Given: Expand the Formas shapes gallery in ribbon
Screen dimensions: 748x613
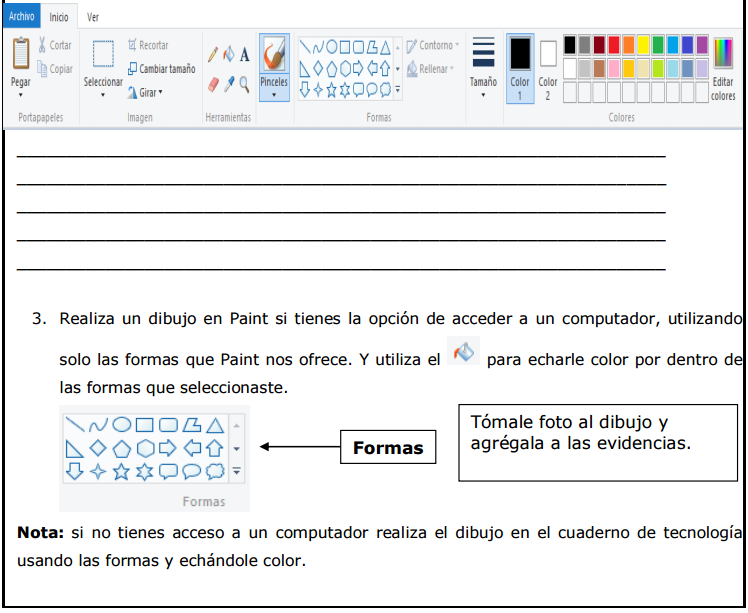Looking at the screenshot, I should 397,90.
